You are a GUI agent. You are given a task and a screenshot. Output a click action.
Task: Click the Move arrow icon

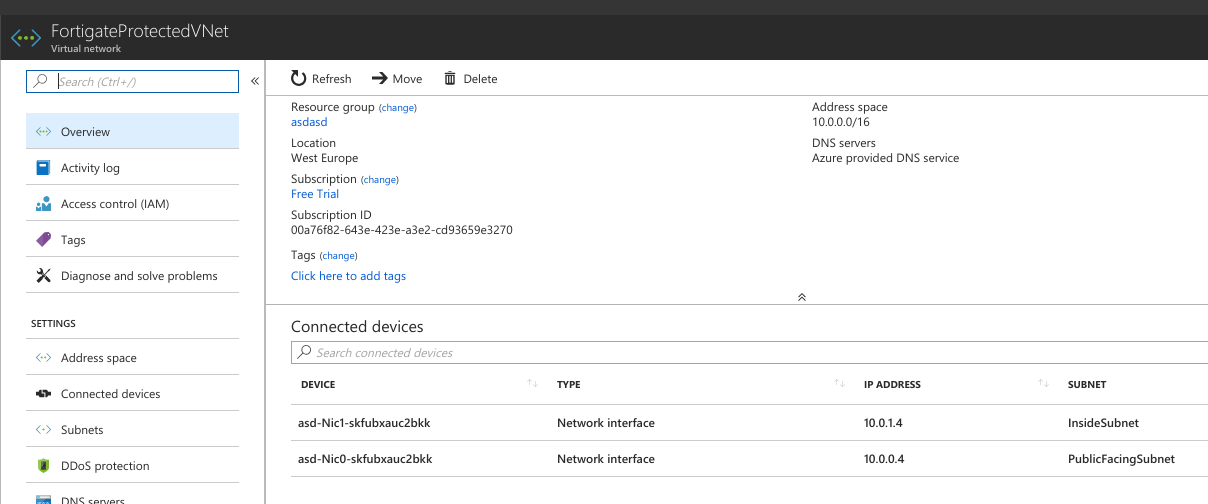[379, 78]
